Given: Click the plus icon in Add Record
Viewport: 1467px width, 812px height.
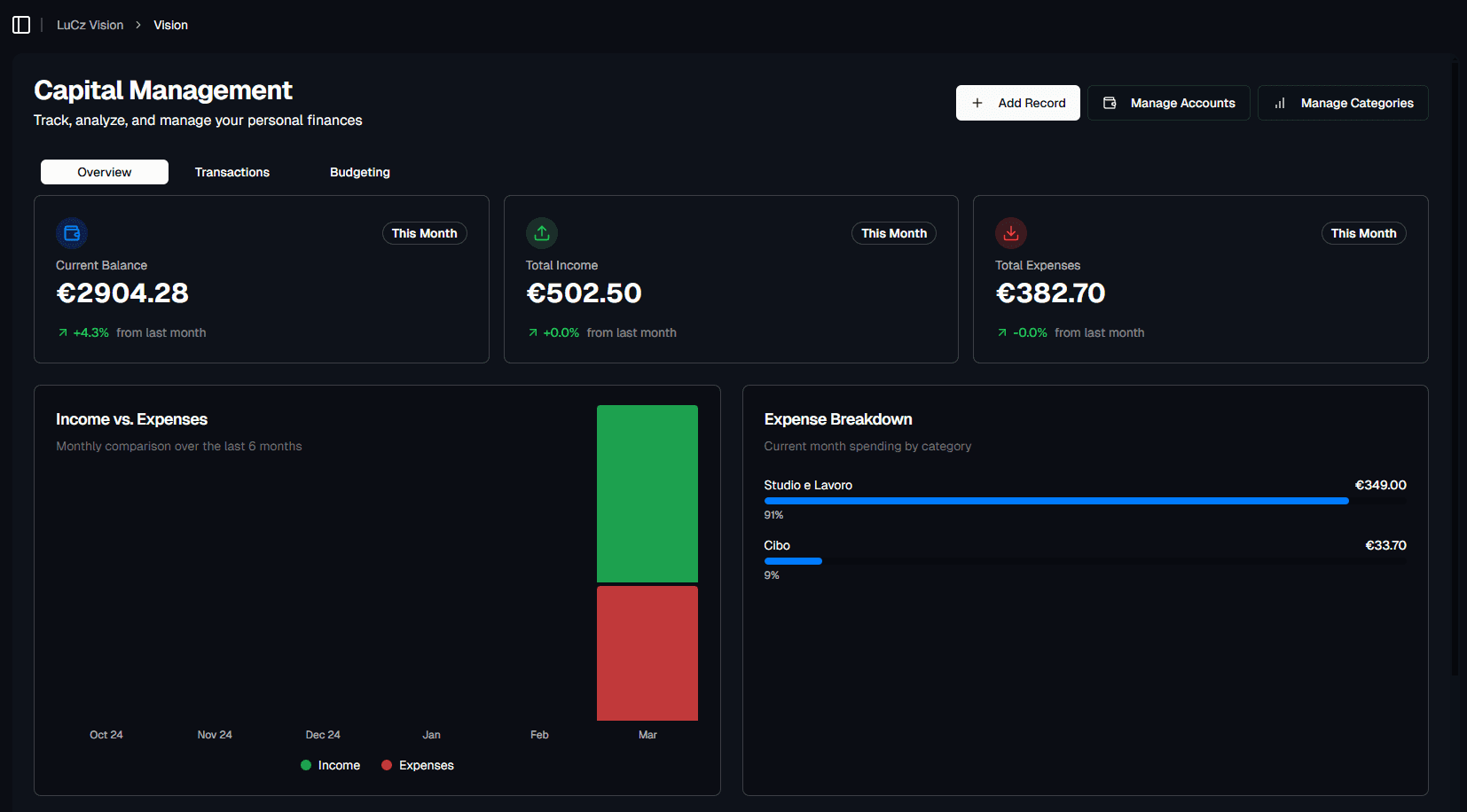Looking at the screenshot, I should 977,103.
